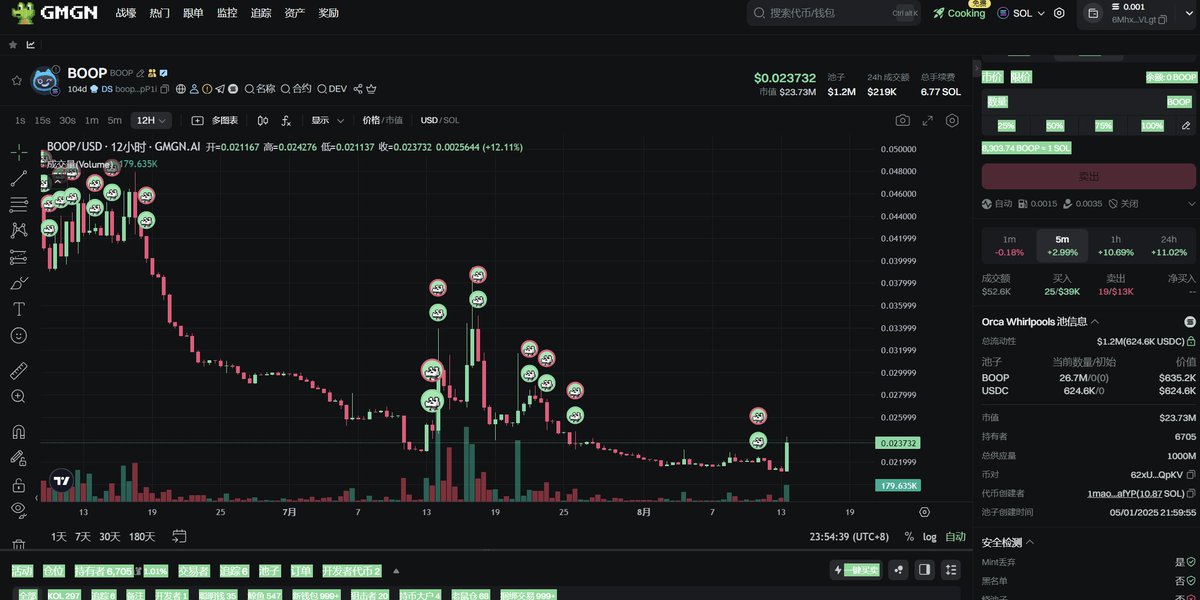Select the pattern drawing tool
This screenshot has width=1200, height=600.
click(18, 230)
